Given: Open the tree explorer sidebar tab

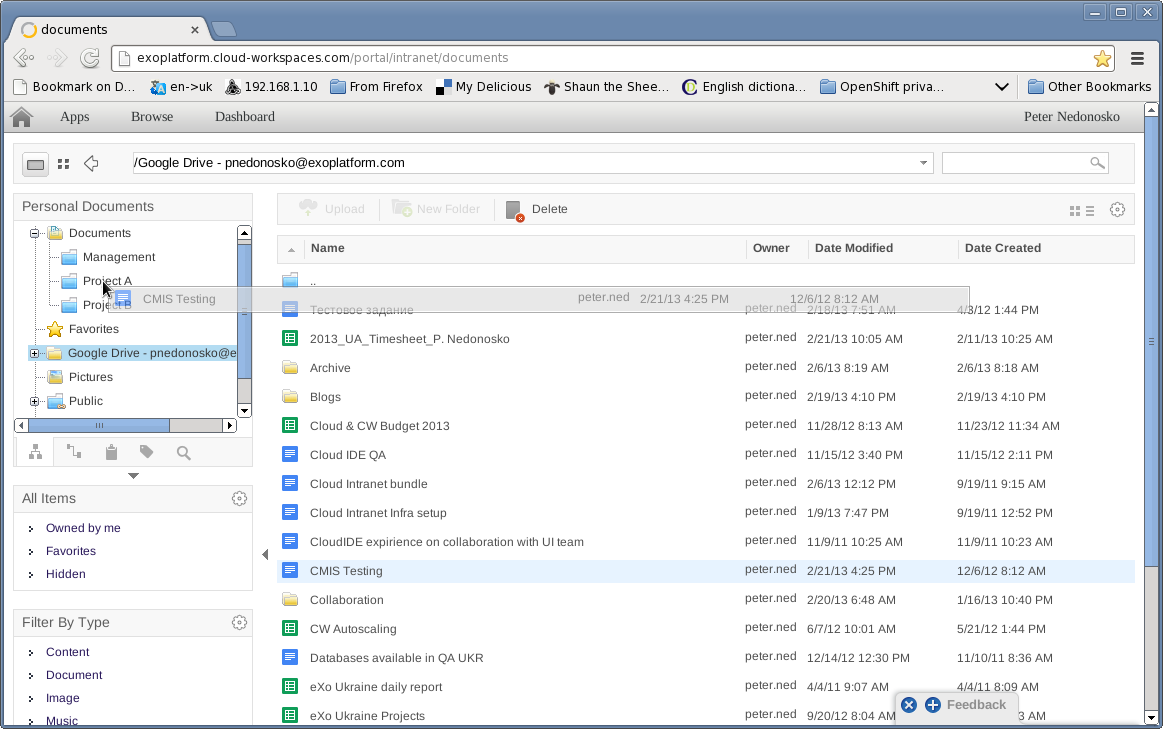Looking at the screenshot, I should [x=35, y=452].
